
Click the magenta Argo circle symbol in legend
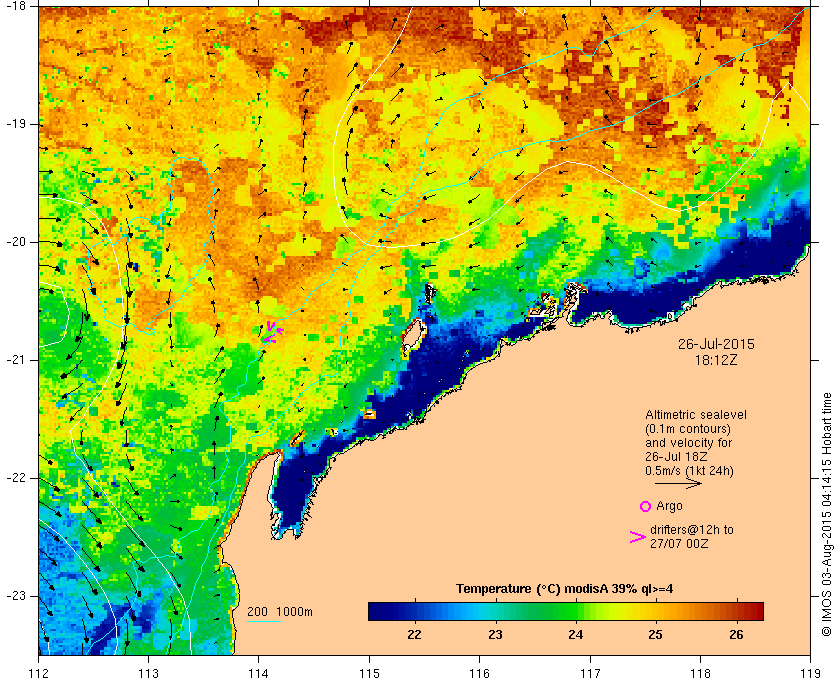pyautogui.click(x=645, y=506)
